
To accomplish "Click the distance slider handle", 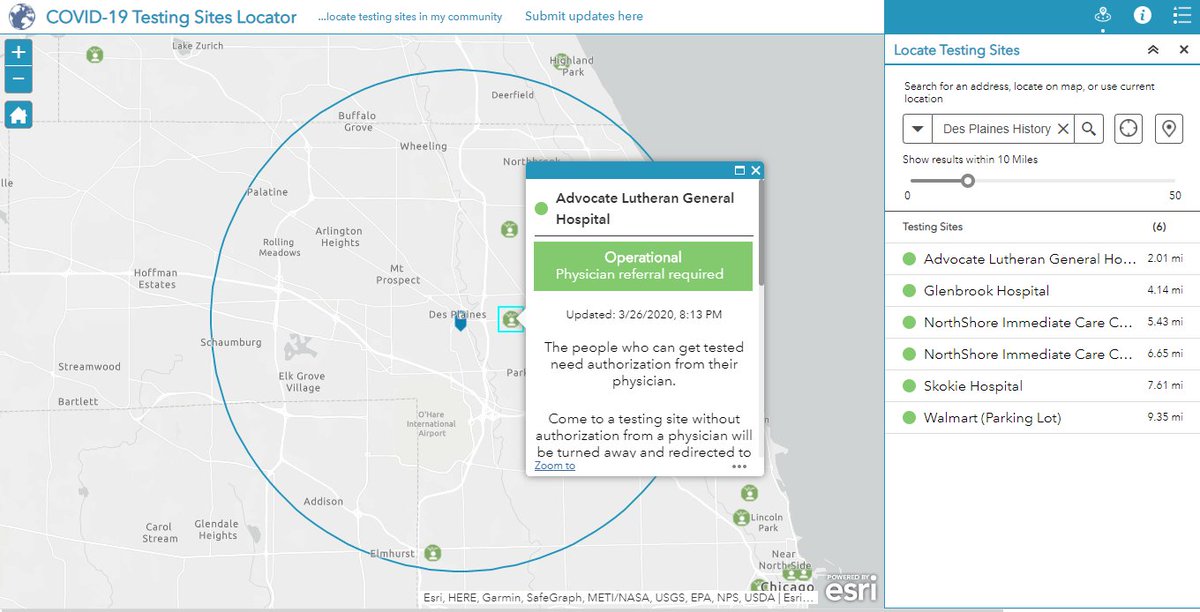I will 967,181.
